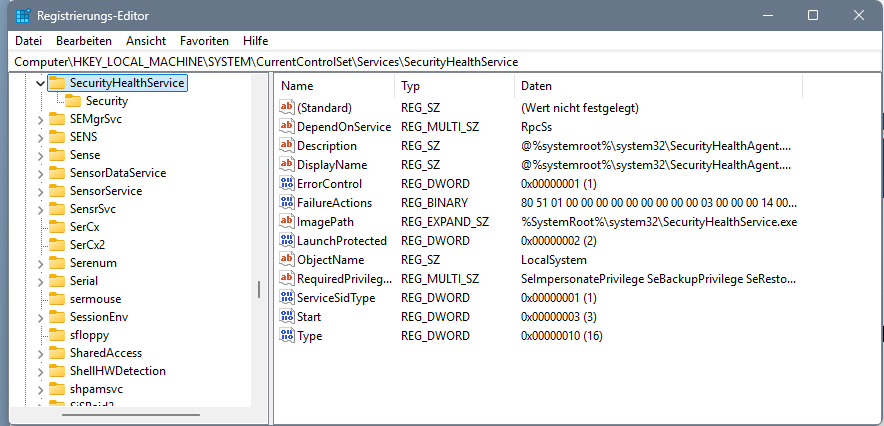Expand the SENS key
The image size is (884, 426).
click(40, 137)
